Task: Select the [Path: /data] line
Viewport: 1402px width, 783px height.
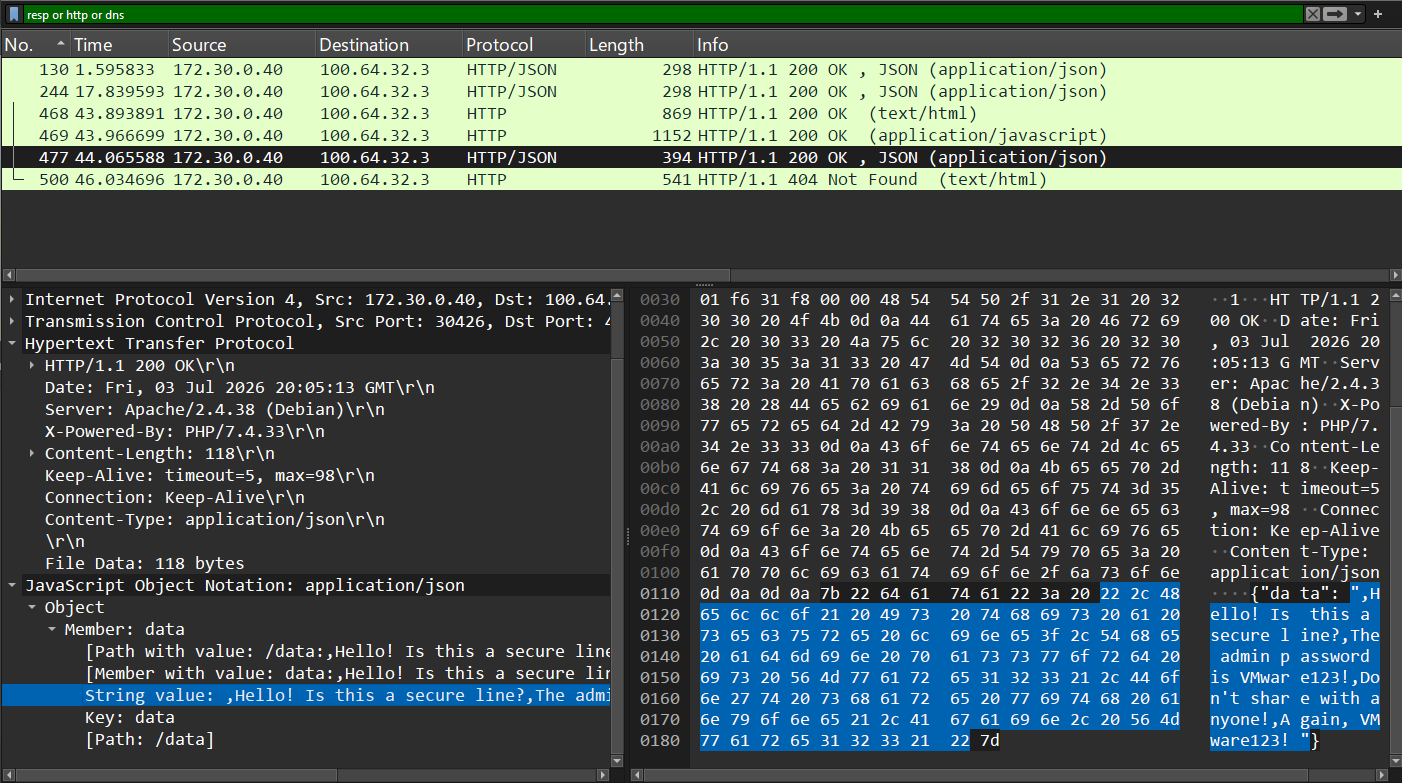Action: tap(150, 739)
